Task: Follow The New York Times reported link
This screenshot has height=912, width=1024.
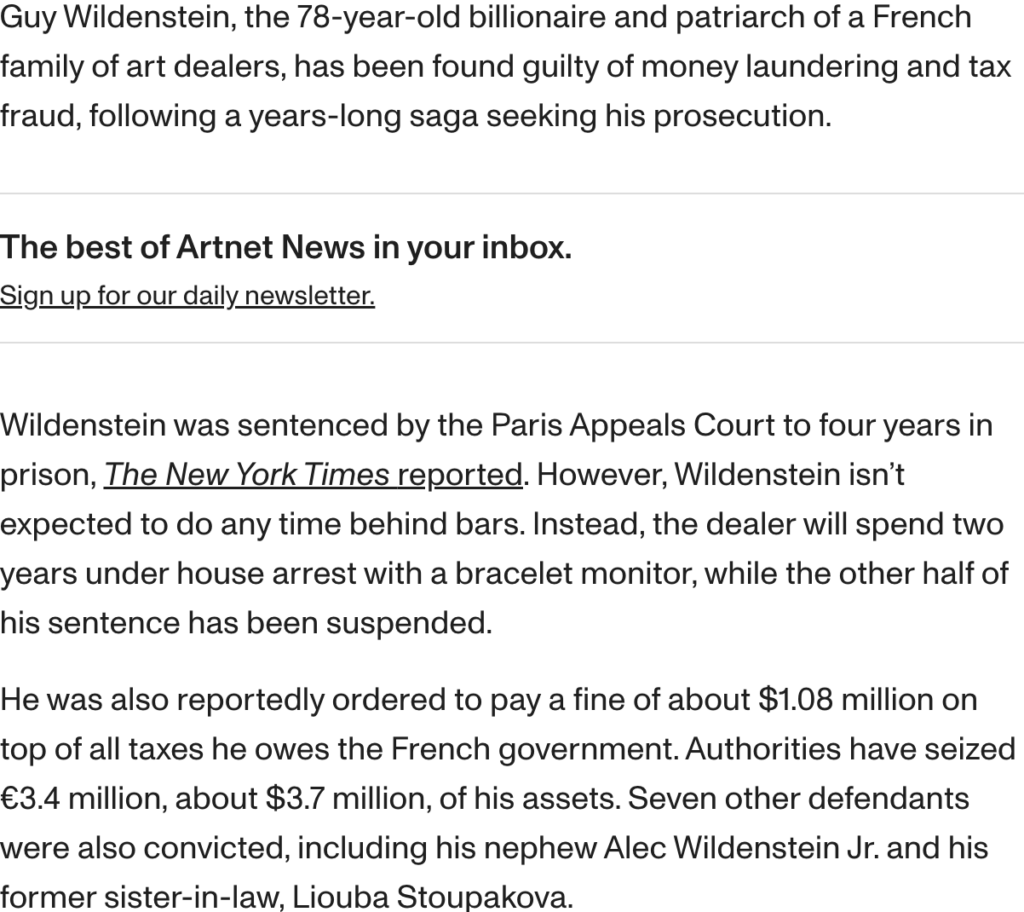Action: click(x=313, y=475)
